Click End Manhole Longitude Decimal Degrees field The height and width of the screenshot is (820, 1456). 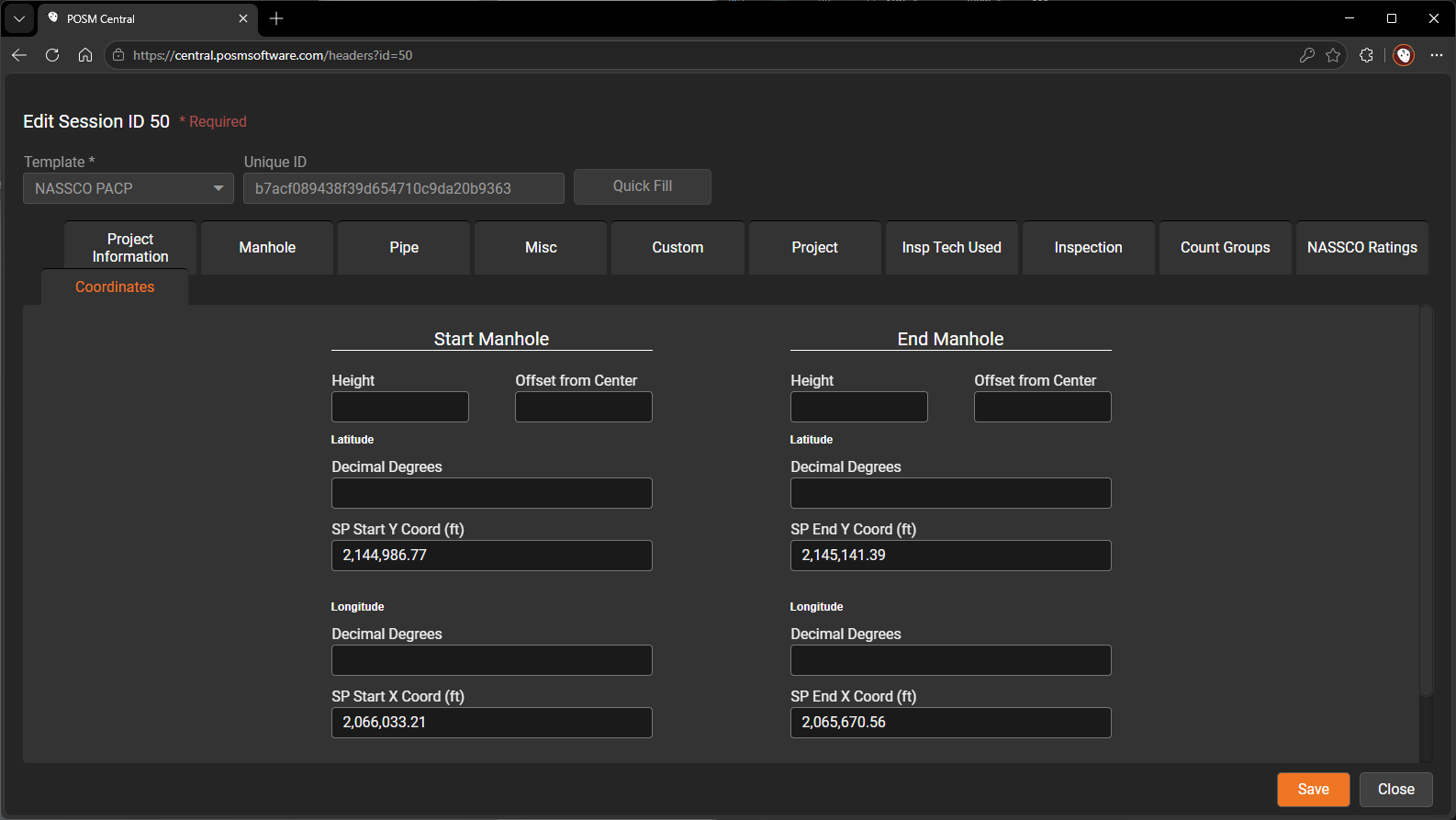(951, 660)
